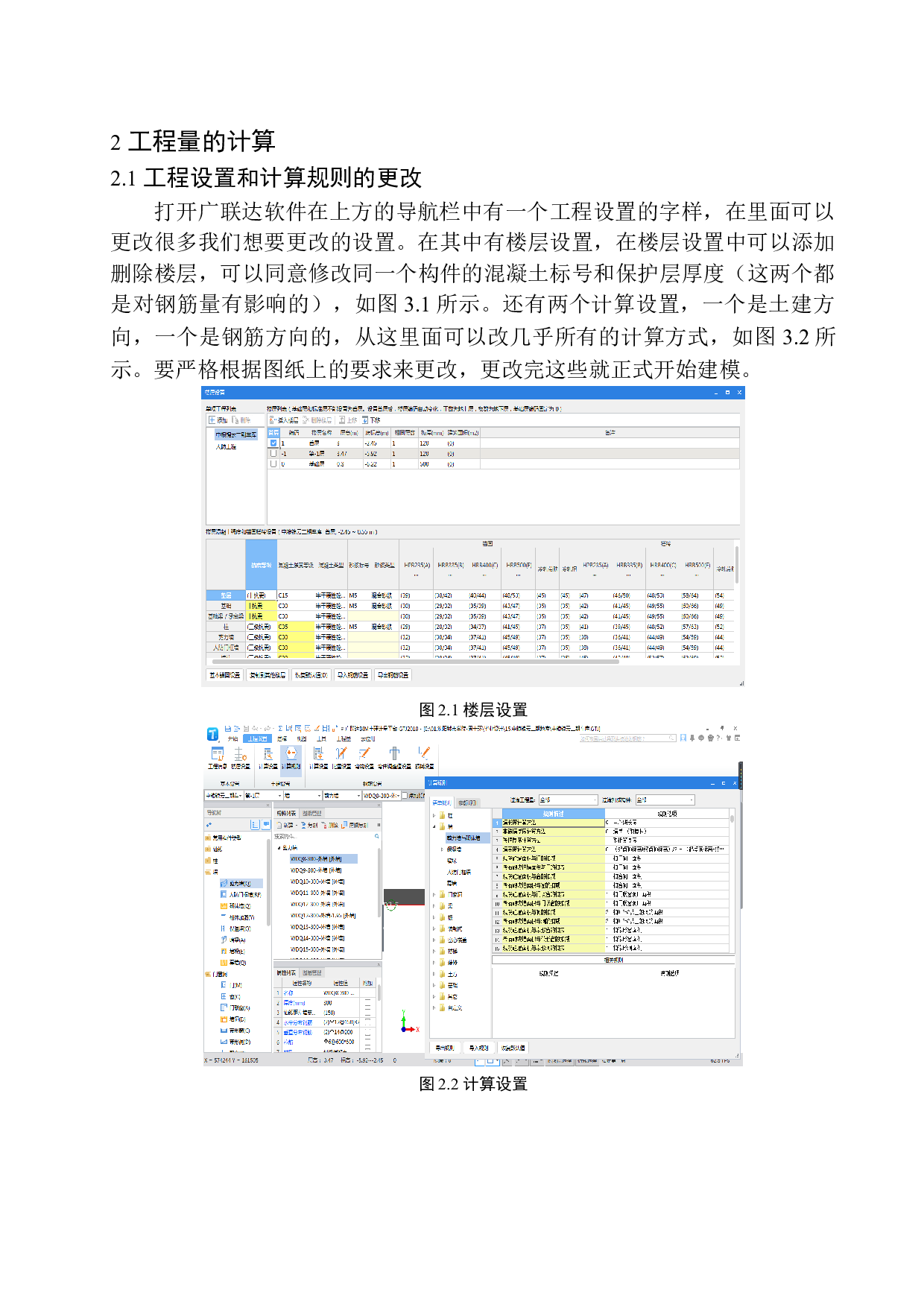924x1307 pixels.
Task: Expand the 门窗洞 folder in rules tree
Action: pyautogui.click(x=434, y=894)
